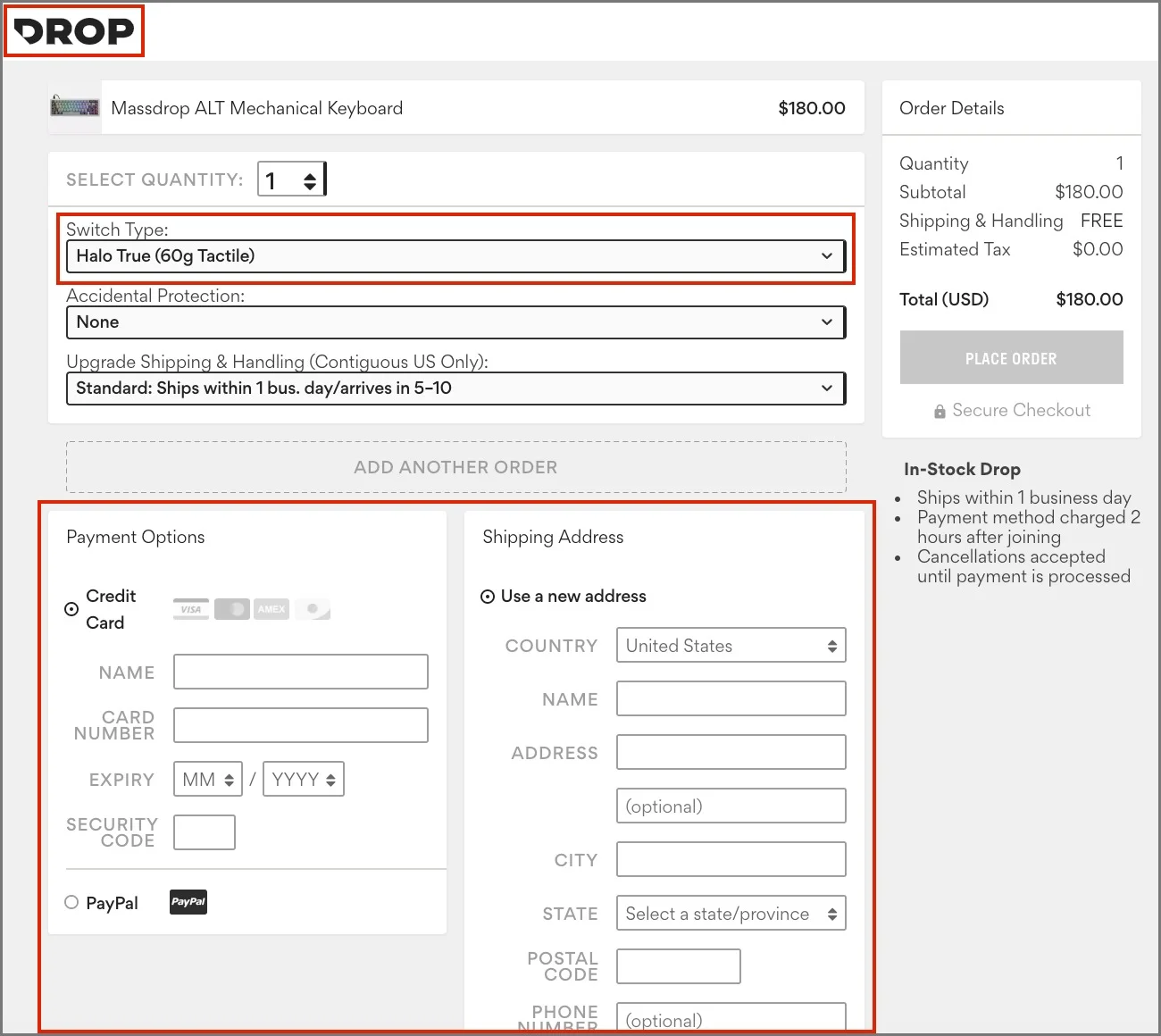
Task: Open the Upgrade Shipping & Handling dropdown
Action: coord(455,388)
